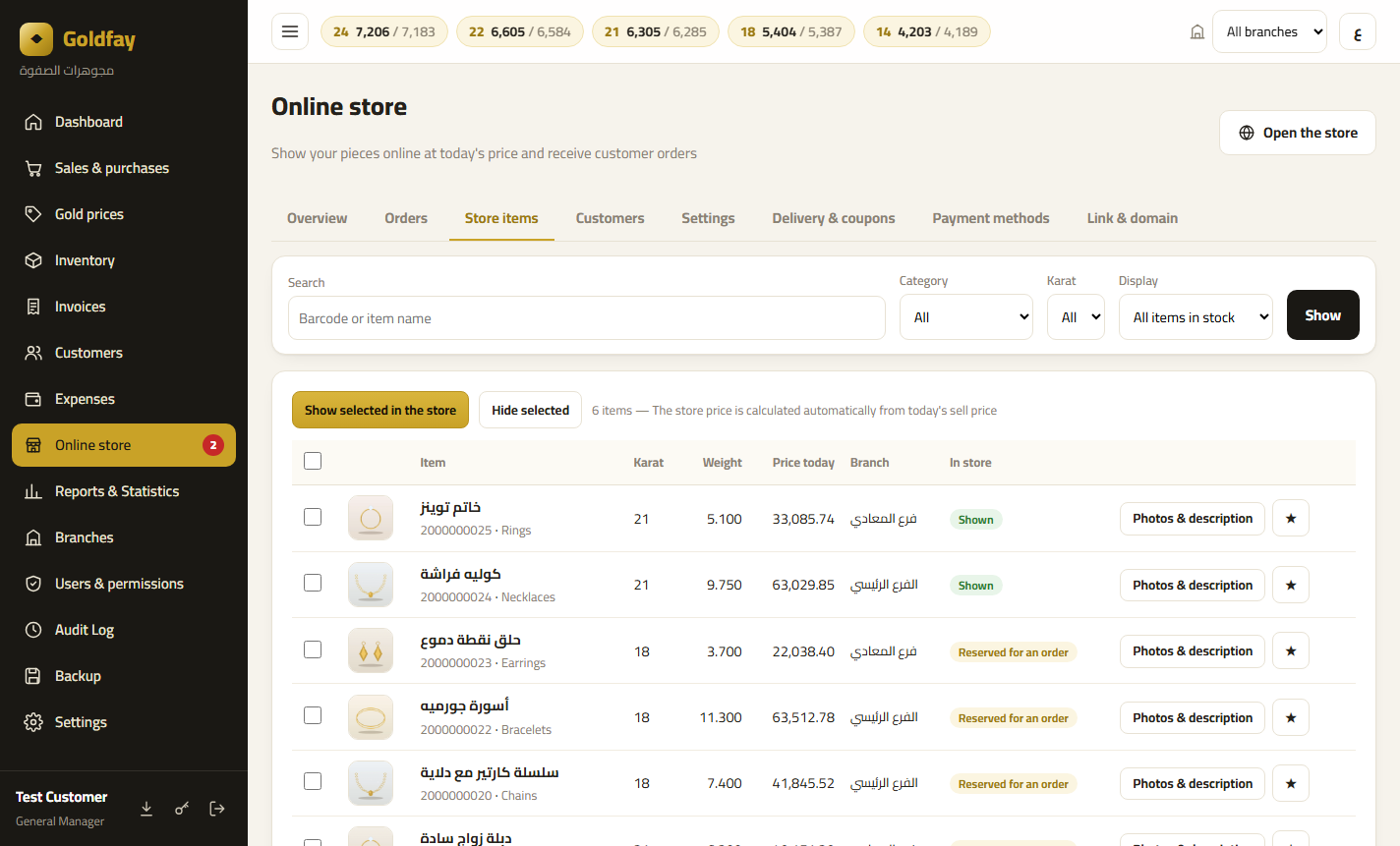This screenshot has width=1400, height=846.
Task: Expand the Display dropdown showing All items in stock
Action: click(1196, 317)
